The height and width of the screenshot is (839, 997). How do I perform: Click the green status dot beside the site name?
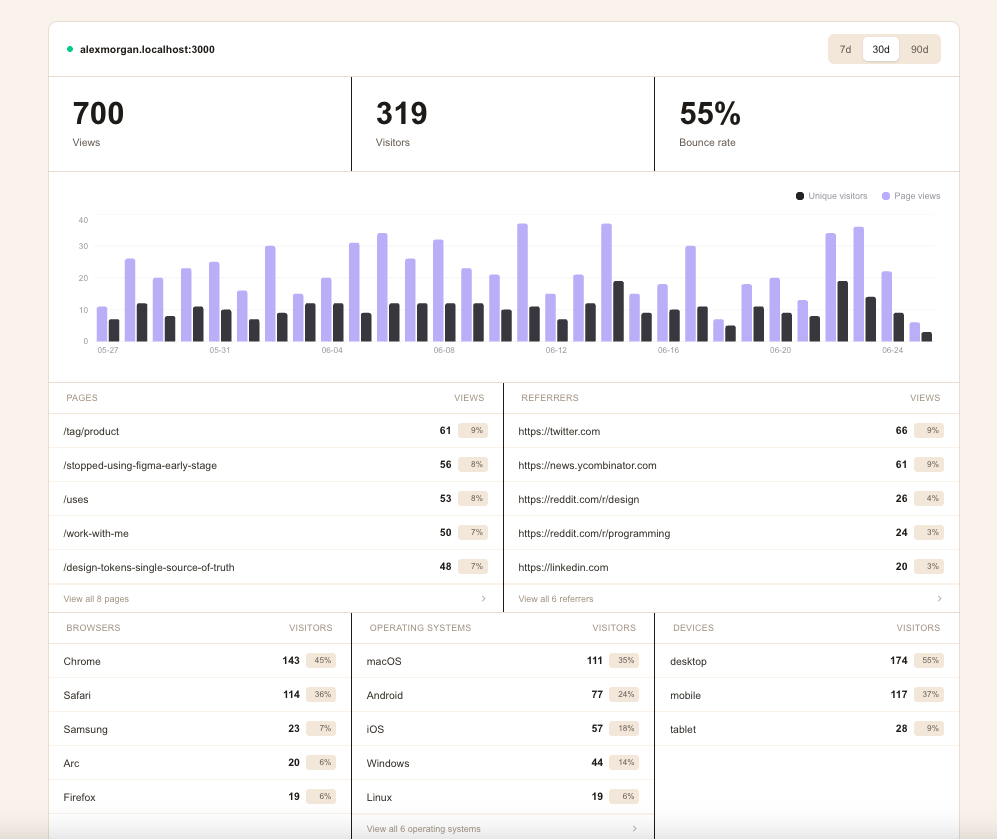pos(70,49)
